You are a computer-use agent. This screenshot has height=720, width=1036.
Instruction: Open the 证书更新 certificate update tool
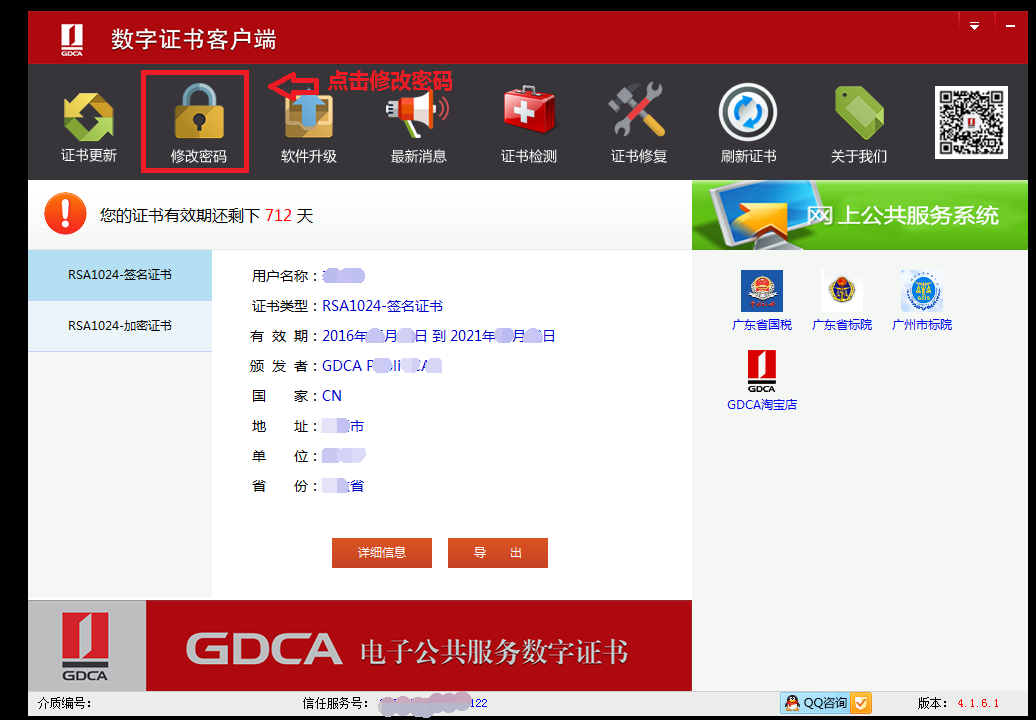click(x=87, y=120)
